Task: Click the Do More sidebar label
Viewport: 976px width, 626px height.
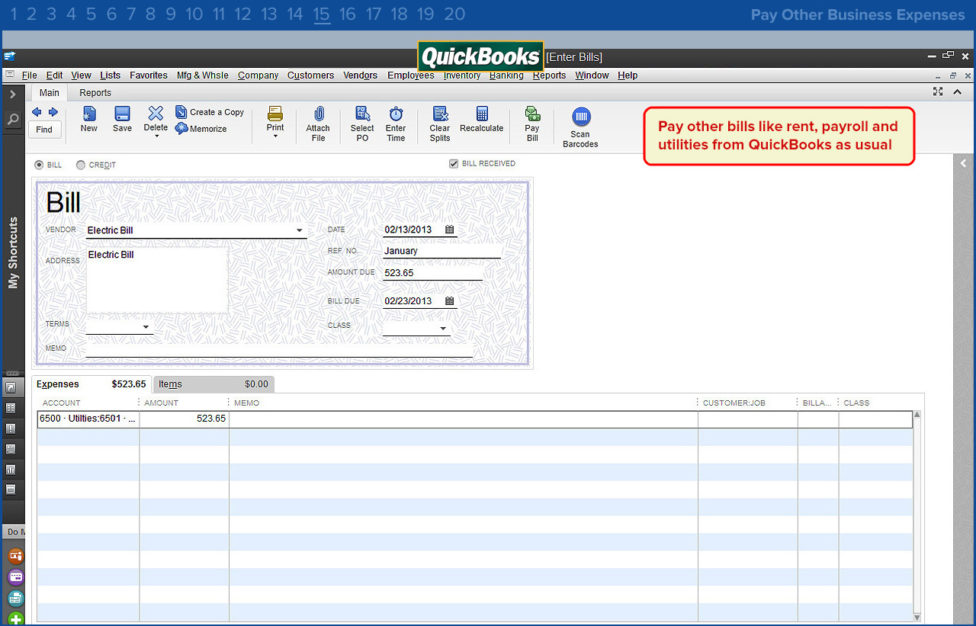Action: pyautogui.click(x=14, y=533)
